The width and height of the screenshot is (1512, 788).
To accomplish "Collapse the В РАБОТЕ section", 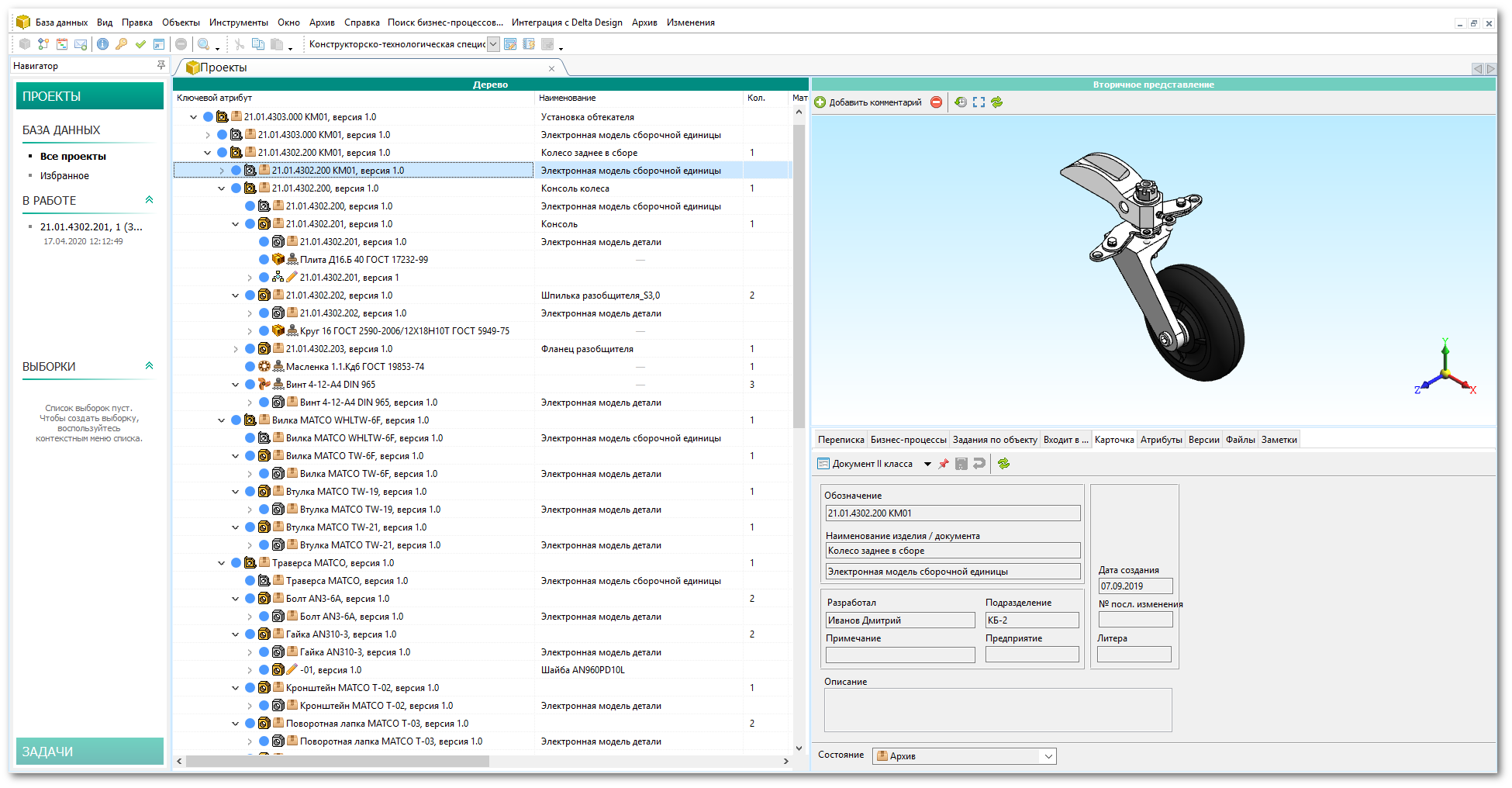I will coord(149,200).
